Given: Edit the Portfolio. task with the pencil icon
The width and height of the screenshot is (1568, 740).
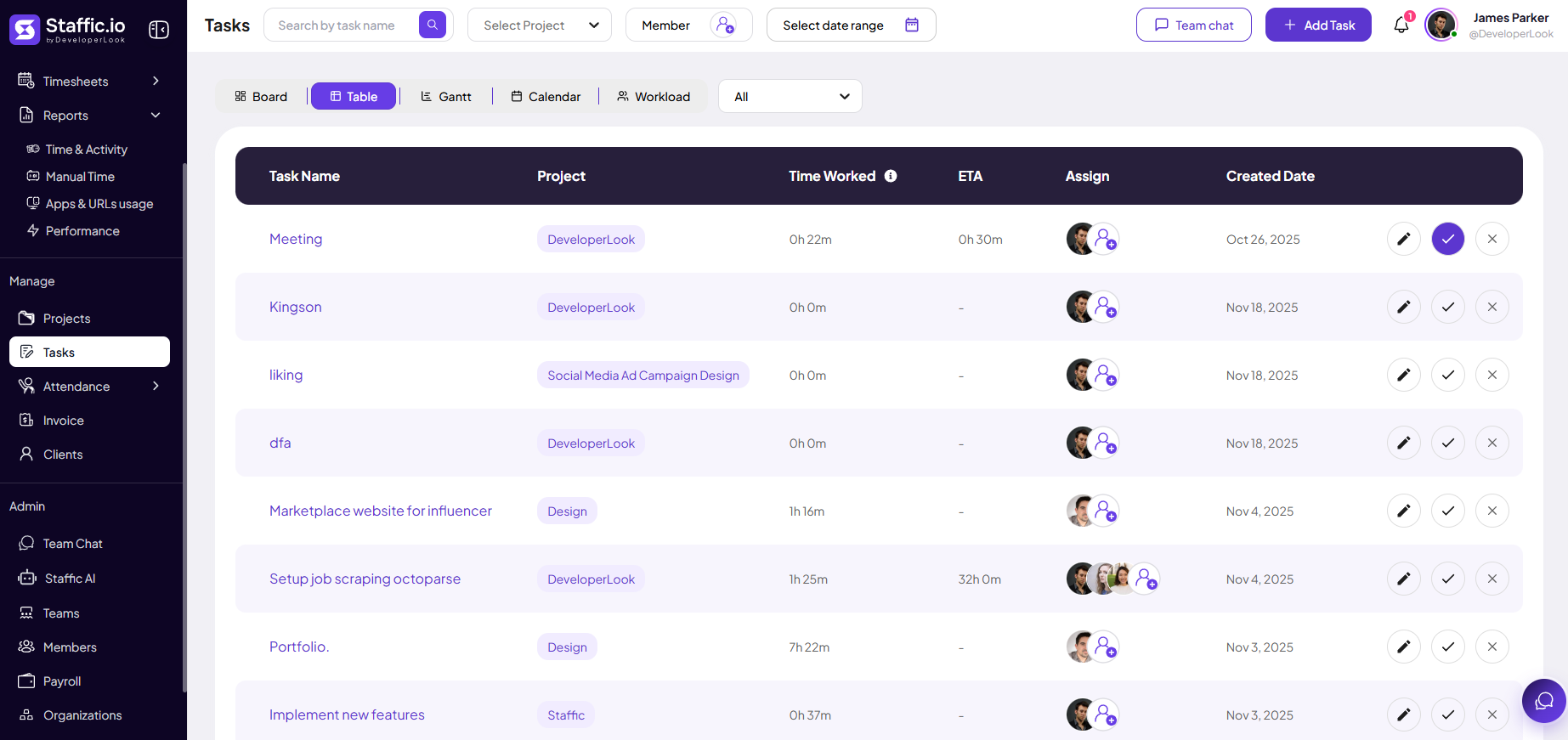Looking at the screenshot, I should tap(1404, 647).
